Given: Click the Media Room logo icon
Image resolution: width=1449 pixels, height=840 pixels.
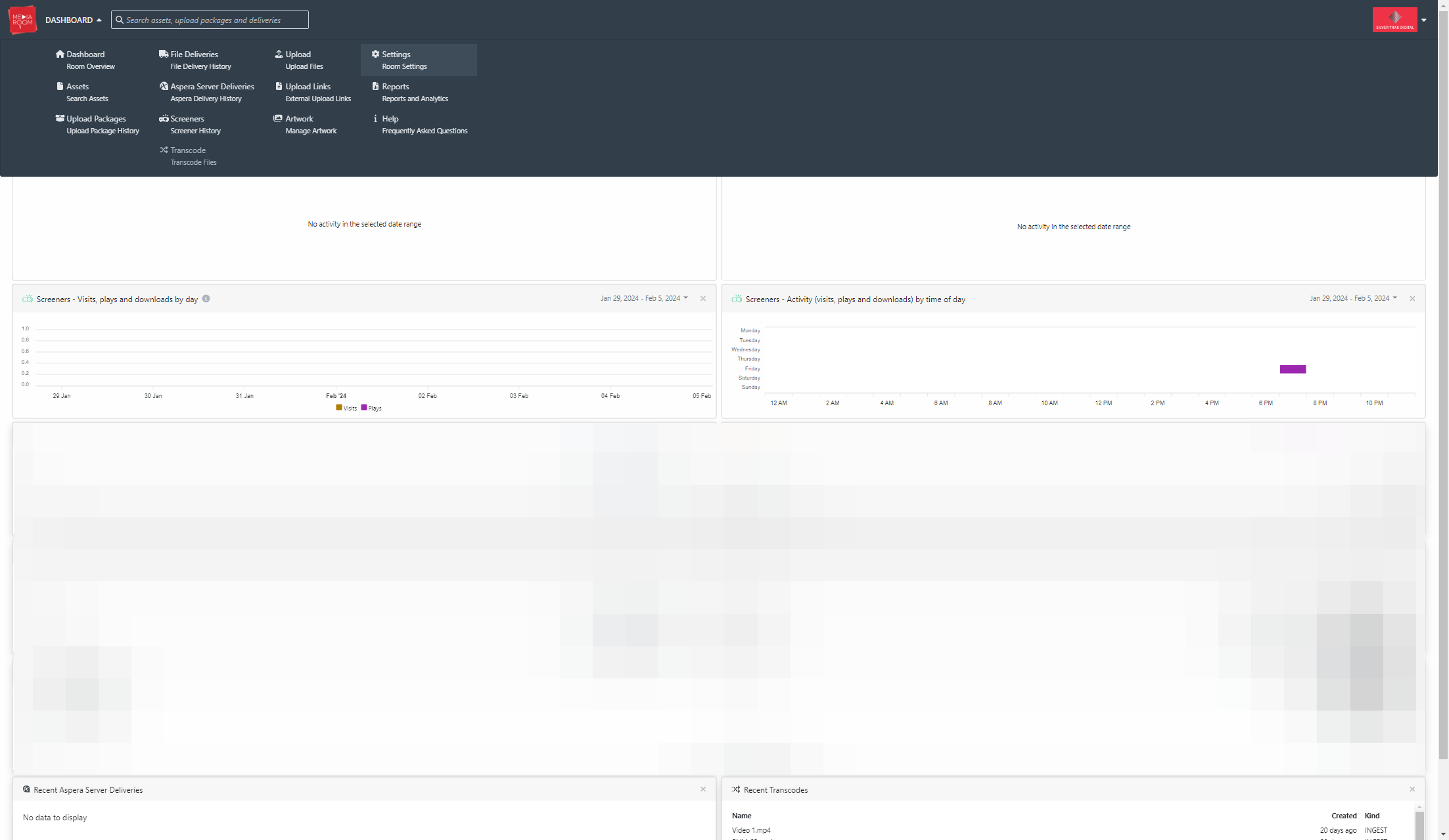Looking at the screenshot, I should point(22,20).
